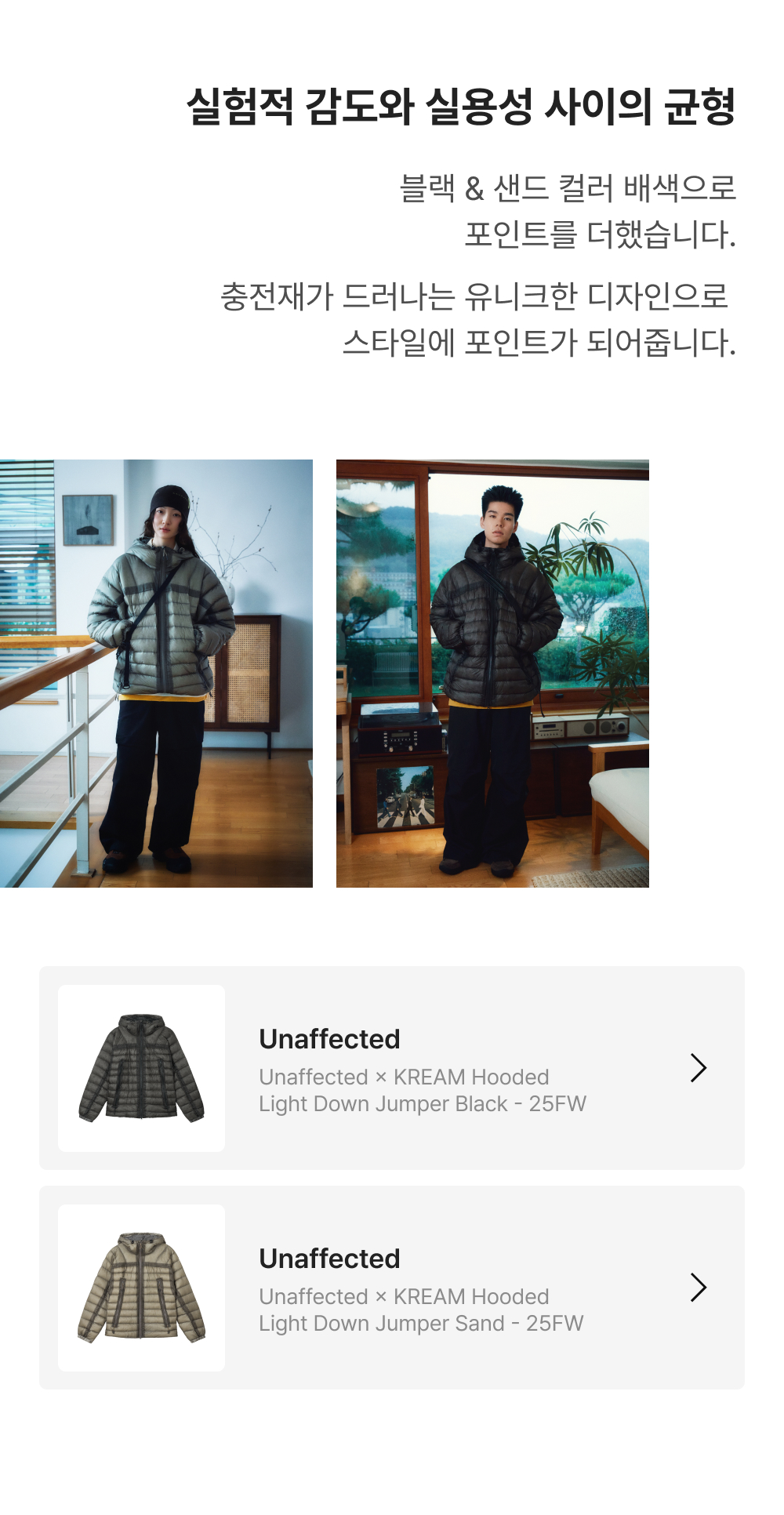Open the Sand jumper card chevron arrow
The width and height of the screenshot is (784, 1515).
[x=699, y=1287]
